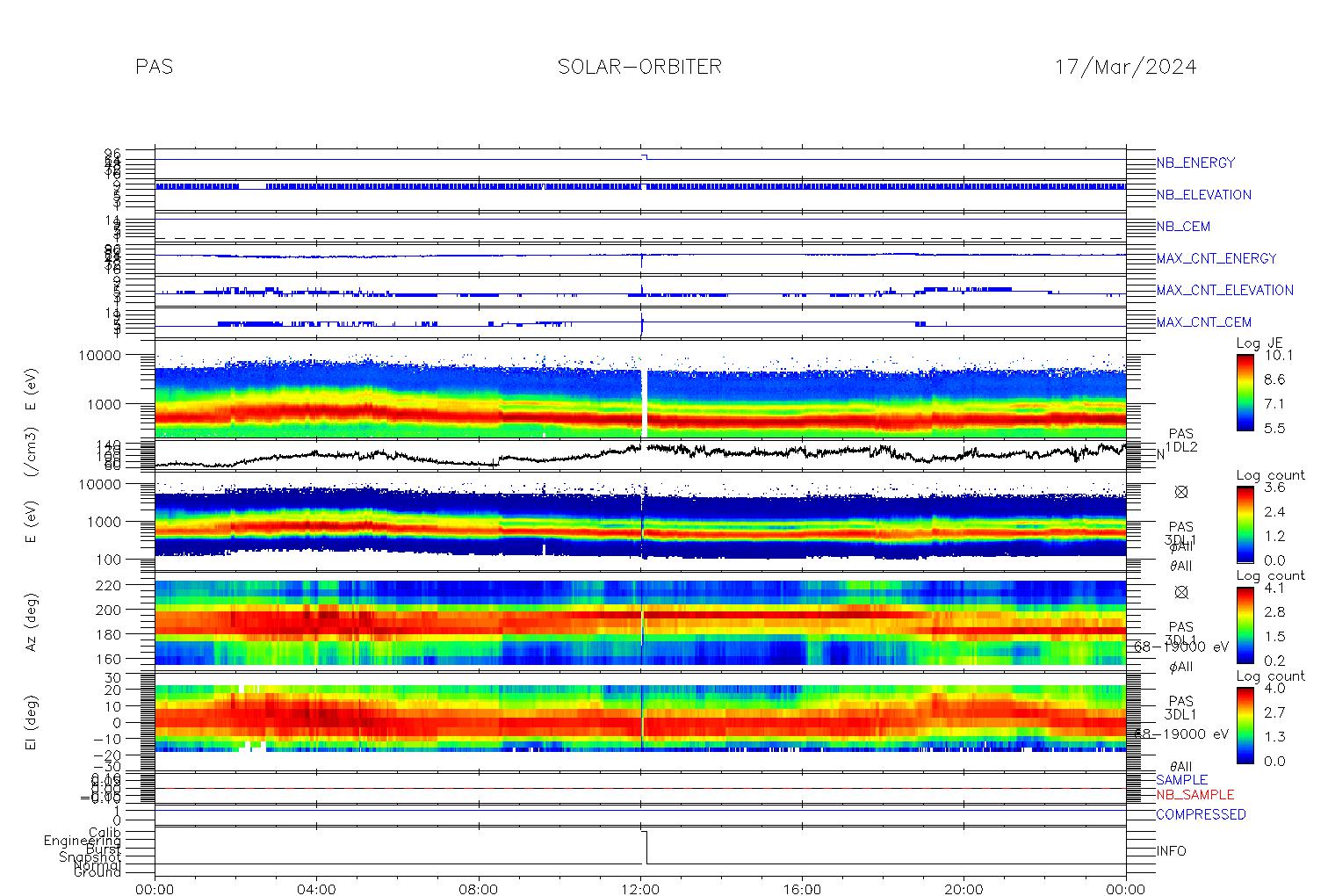The width and height of the screenshot is (1328, 896).
Task: Click the black density line plot
Action: (640, 453)
